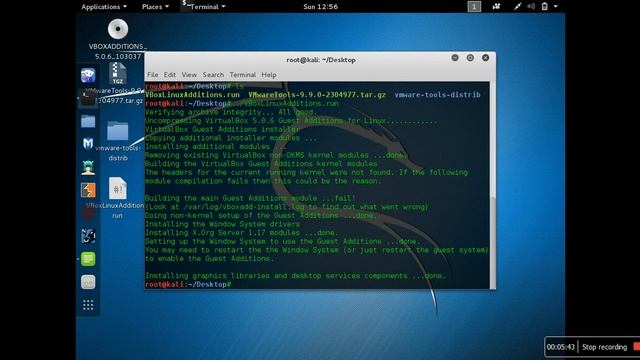Select the vmware-tools-distrib folder on desktop
This screenshot has height=360, width=640.
(118, 131)
